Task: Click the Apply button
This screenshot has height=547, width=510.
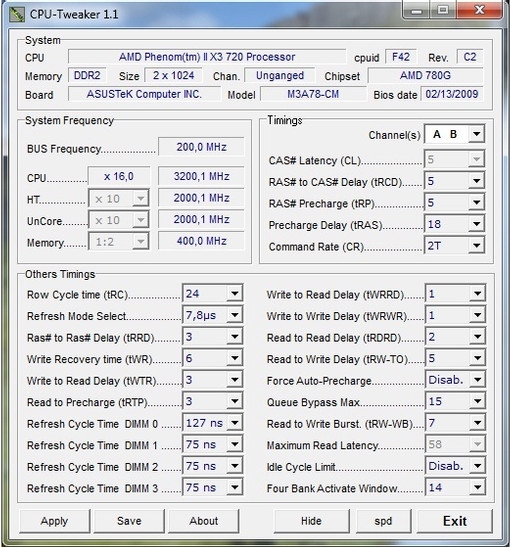Action: [x=55, y=521]
